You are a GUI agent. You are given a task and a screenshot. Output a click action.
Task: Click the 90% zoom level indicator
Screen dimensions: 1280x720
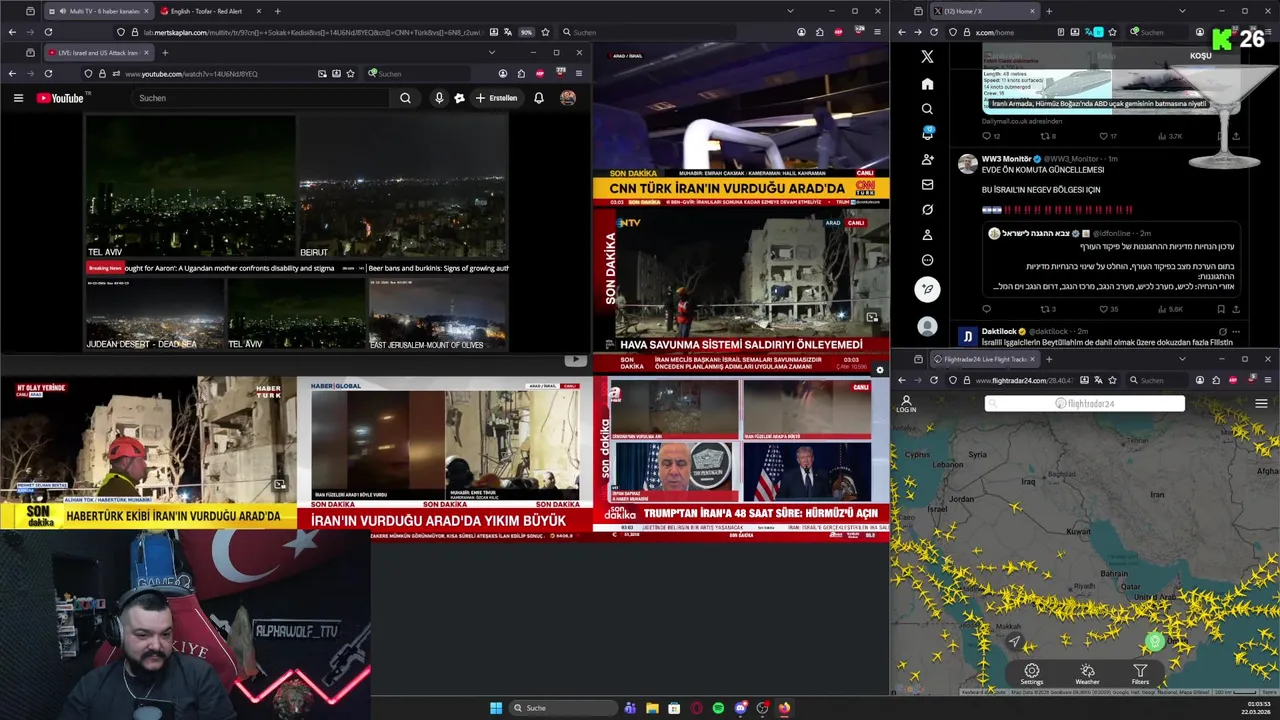[526, 32]
